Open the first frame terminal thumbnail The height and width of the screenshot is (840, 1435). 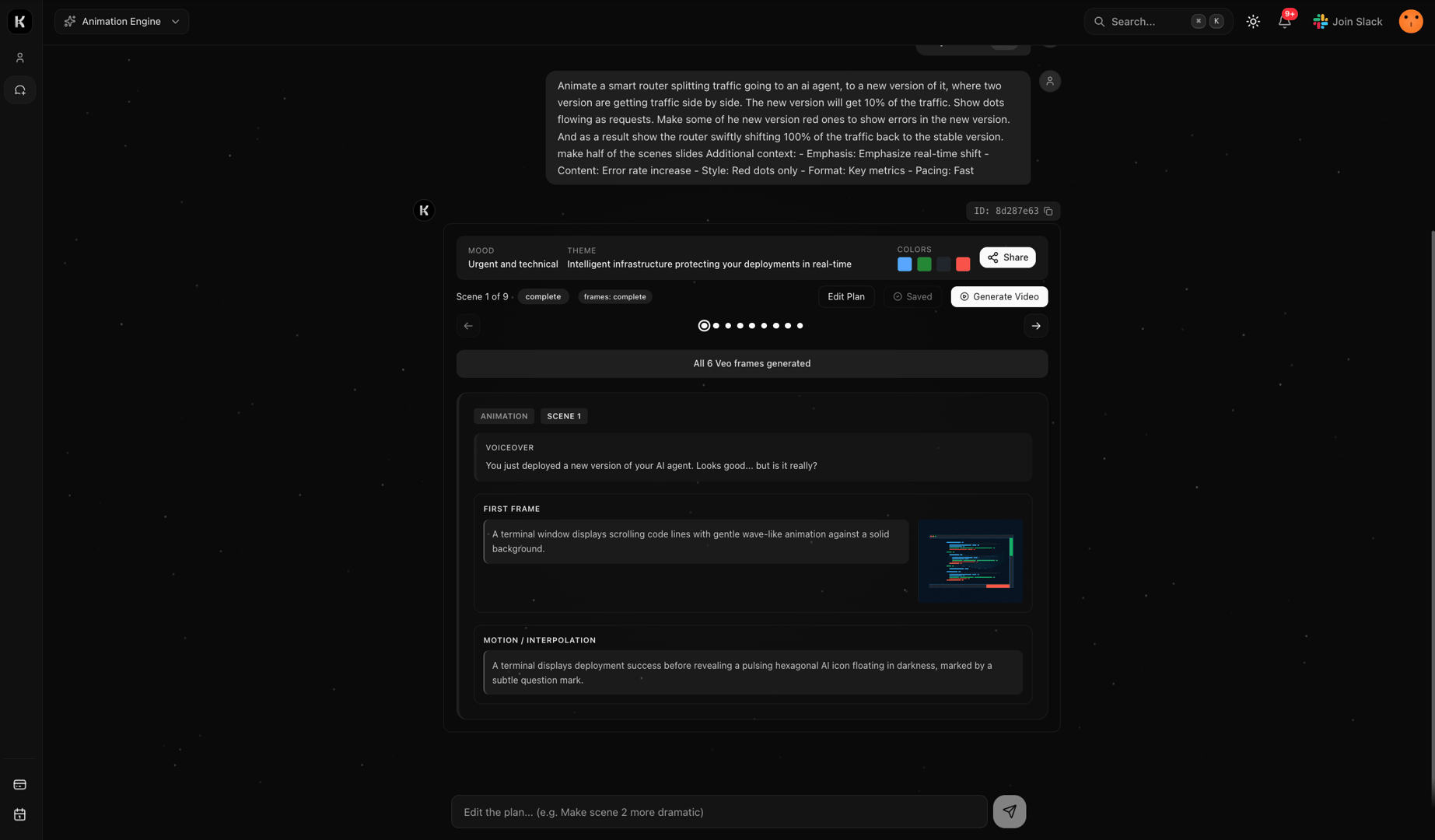970,561
